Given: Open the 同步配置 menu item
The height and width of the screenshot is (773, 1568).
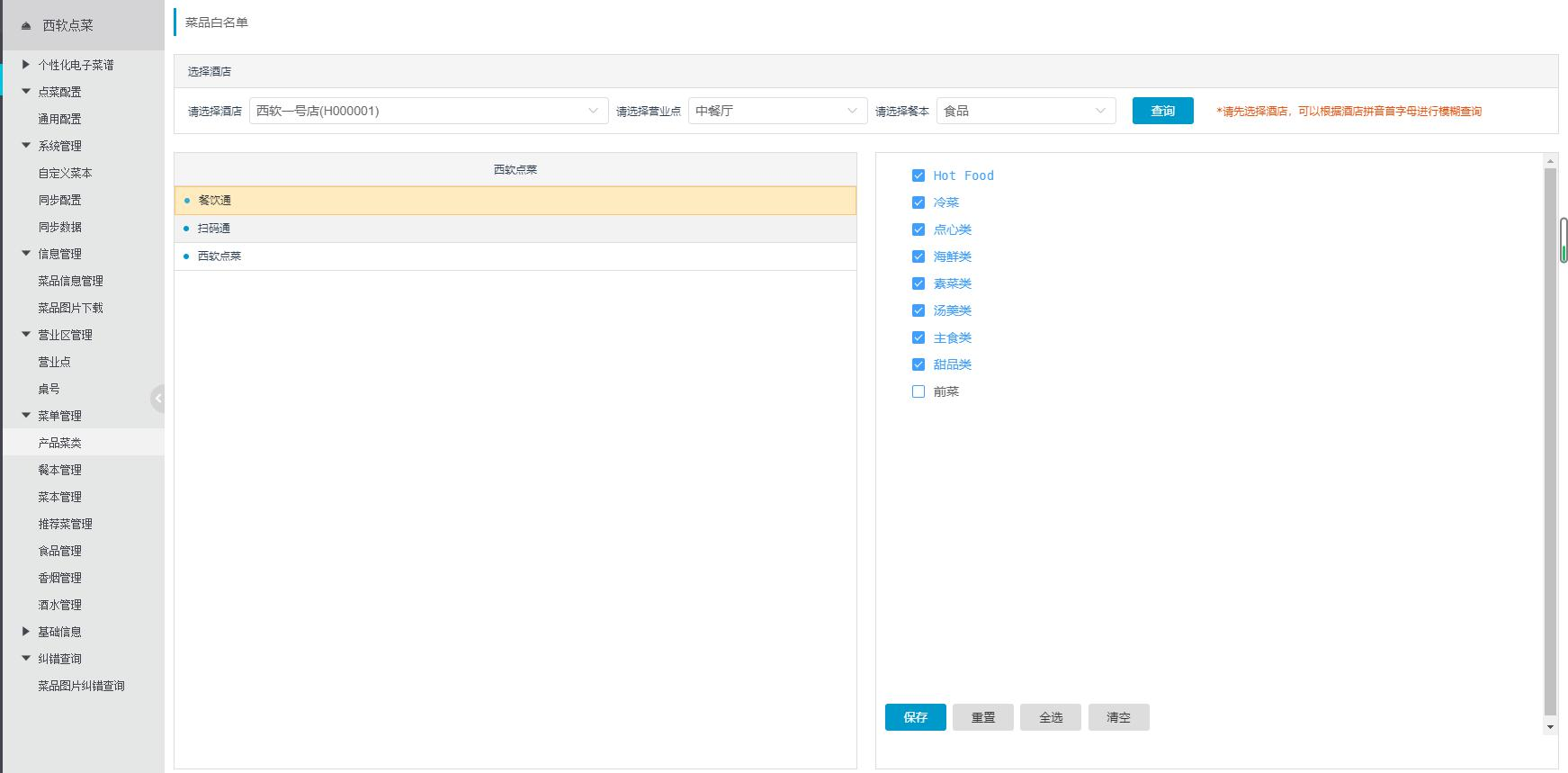Looking at the screenshot, I should coord(59,200).
